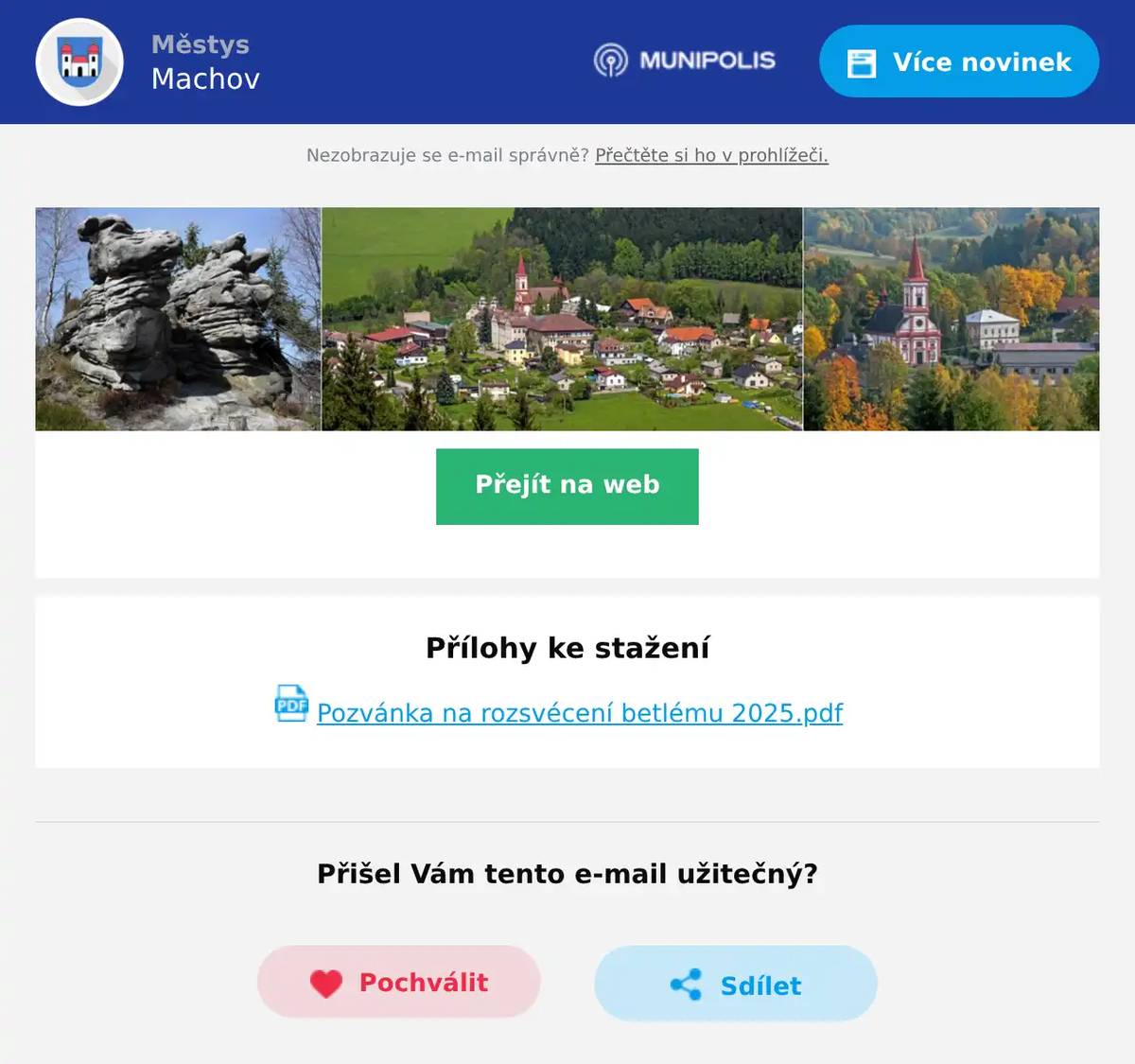
Task: Click the autumn church photo
Action: 952,319
